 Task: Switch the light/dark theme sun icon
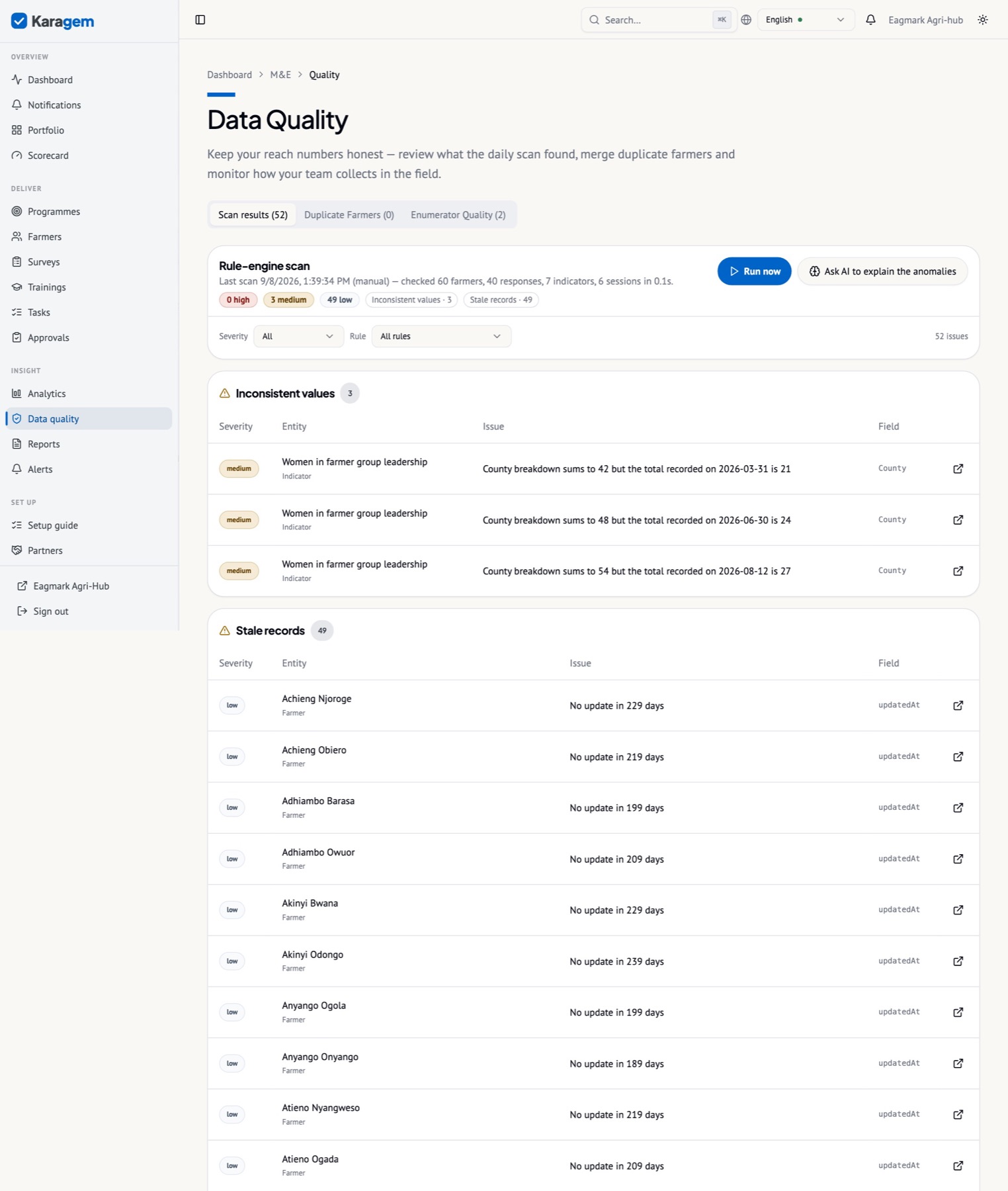(983, 20)
